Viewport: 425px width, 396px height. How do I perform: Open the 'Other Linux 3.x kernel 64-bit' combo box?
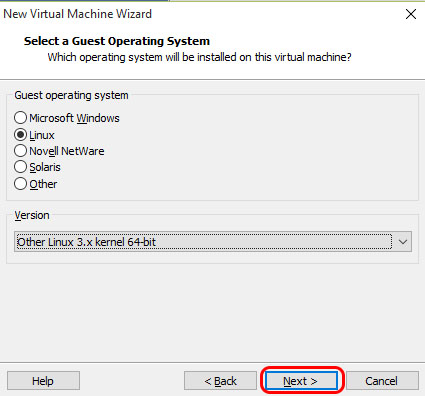(213, 242)
